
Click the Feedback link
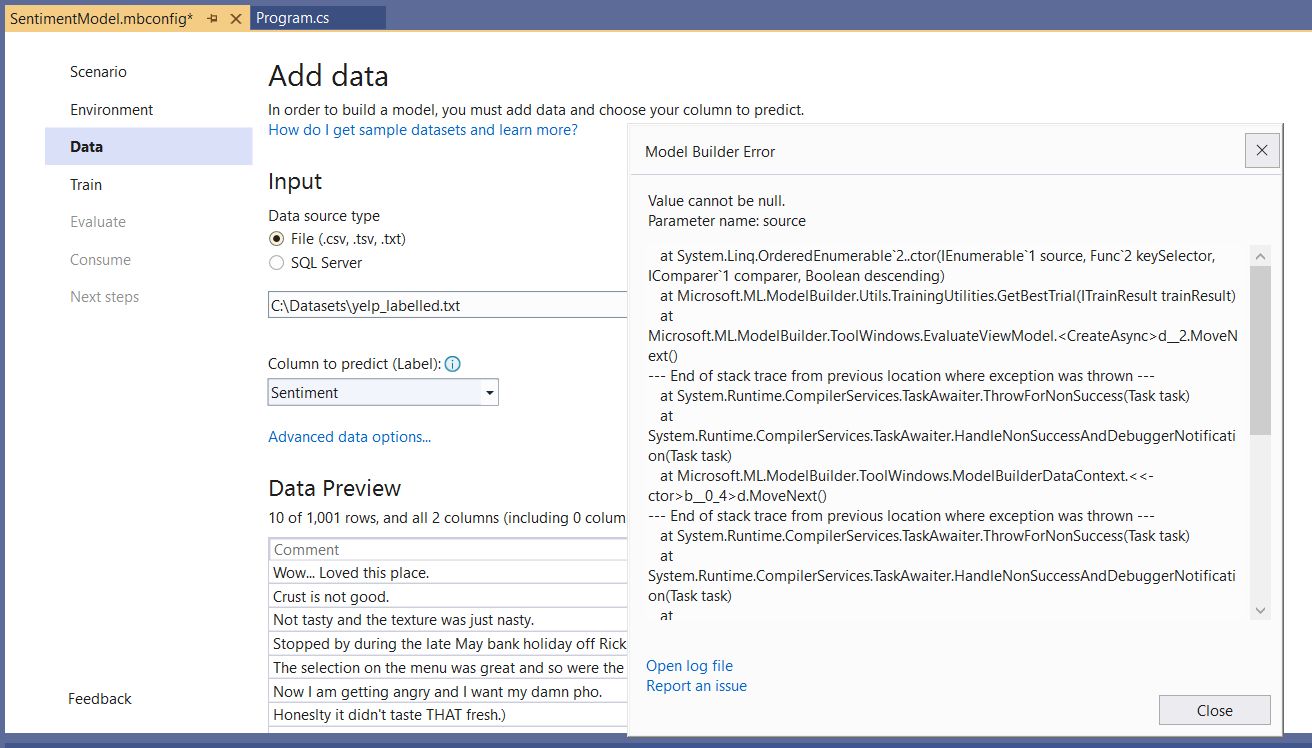pyautogui.click(x=100, y=699)
